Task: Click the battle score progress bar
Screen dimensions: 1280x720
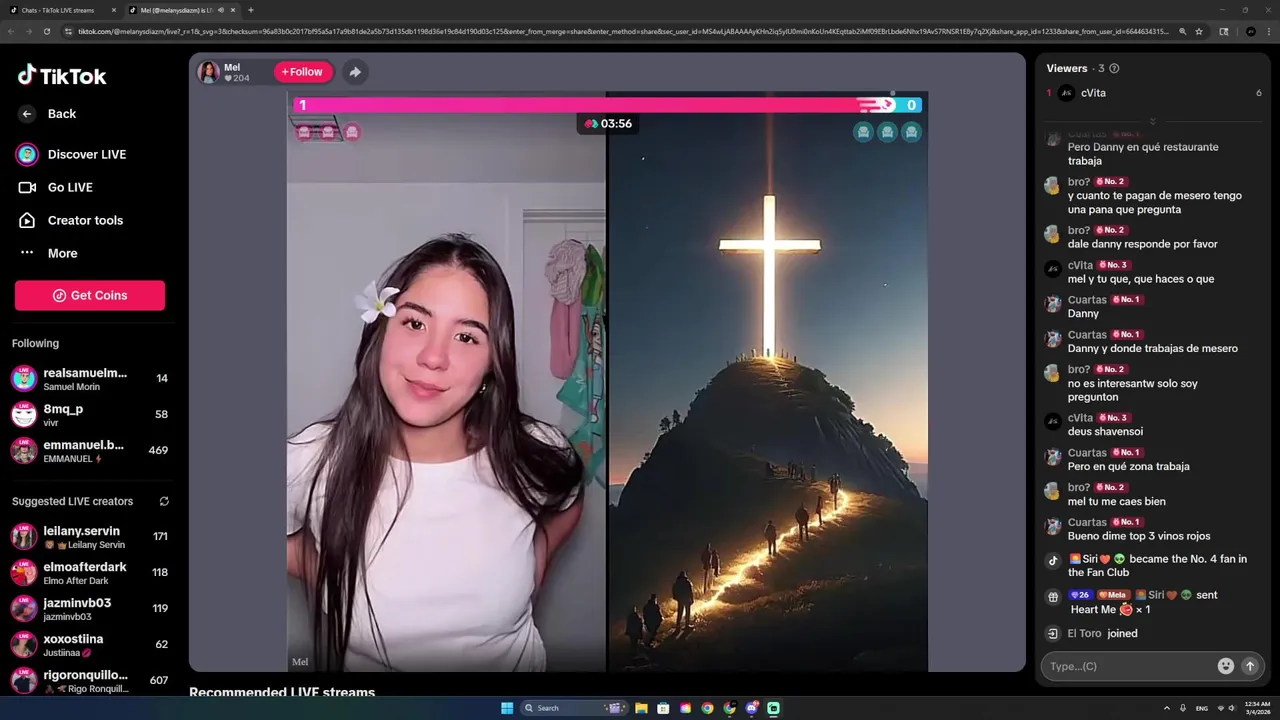Action: coord(608,105)
